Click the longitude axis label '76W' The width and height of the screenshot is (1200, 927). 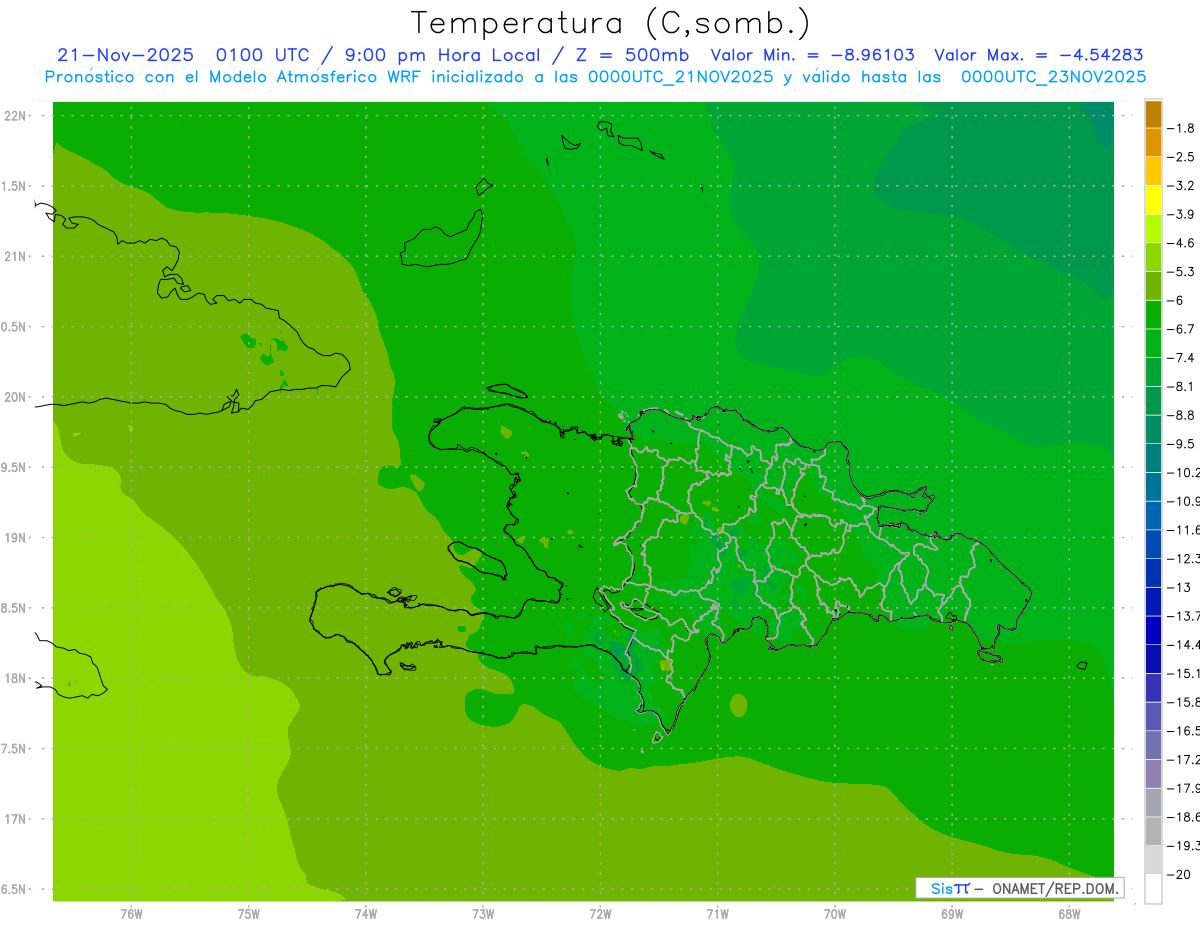coord(131,914)
